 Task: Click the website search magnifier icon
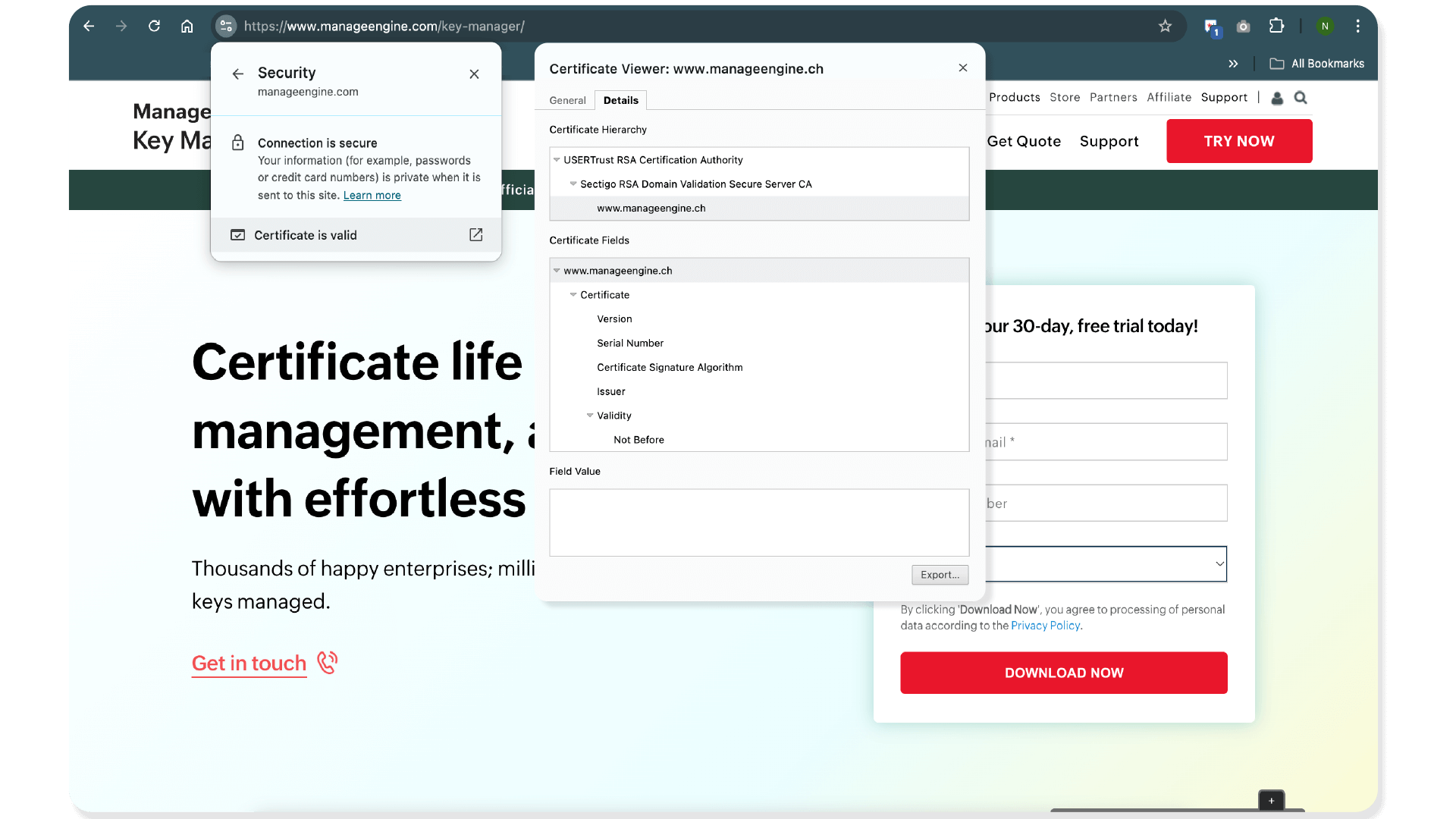tap(1301, 98)
